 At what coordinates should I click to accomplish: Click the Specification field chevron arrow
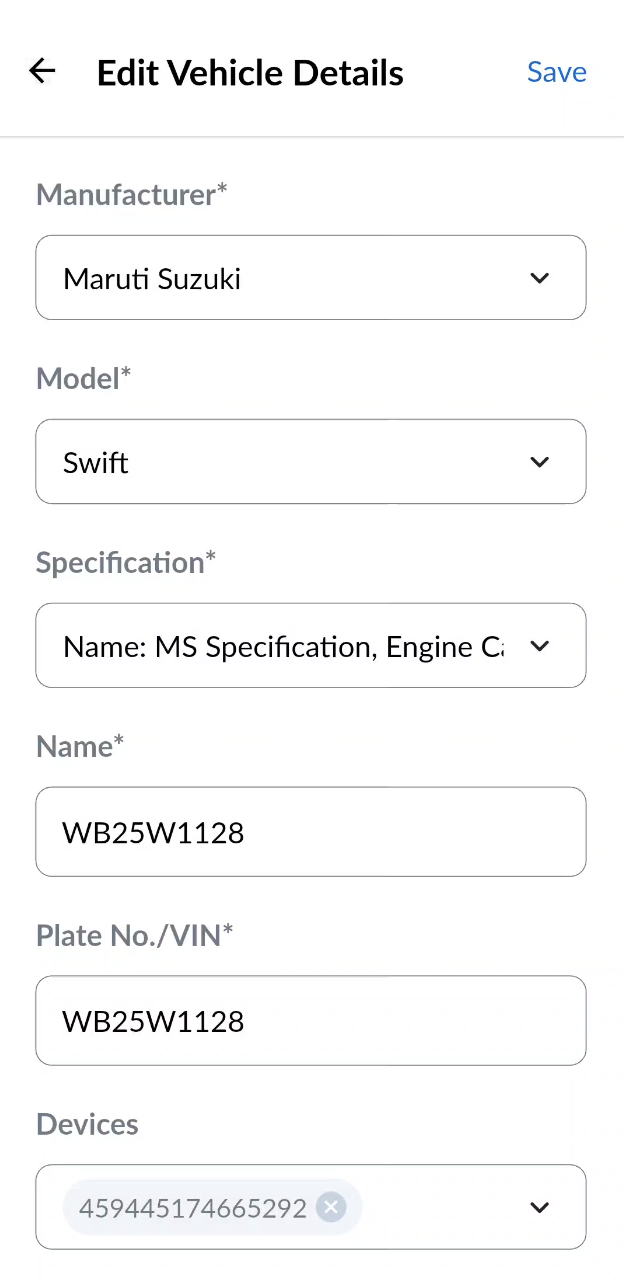coord(540,646)
